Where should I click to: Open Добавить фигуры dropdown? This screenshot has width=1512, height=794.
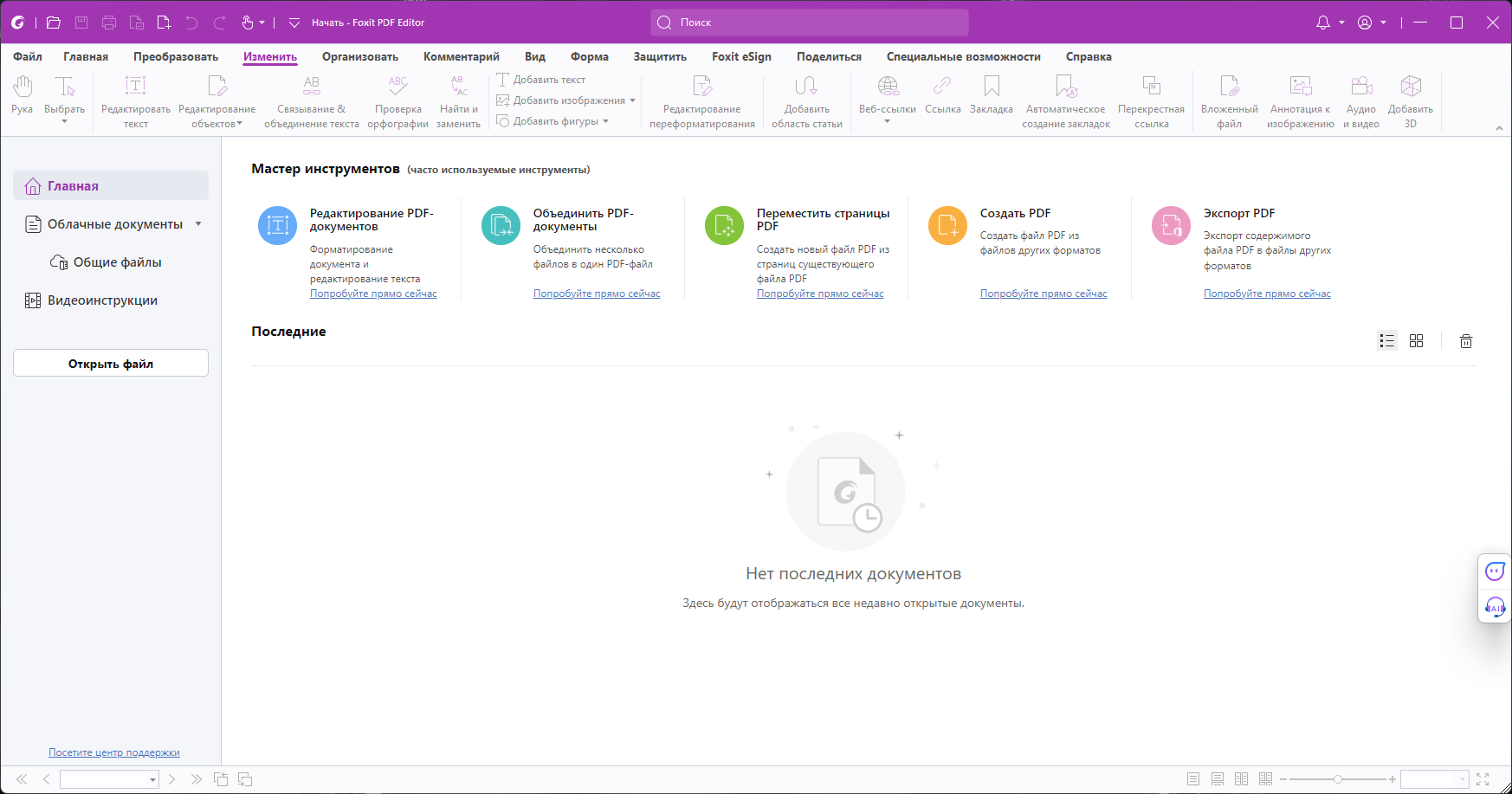(x=606, y=121)
